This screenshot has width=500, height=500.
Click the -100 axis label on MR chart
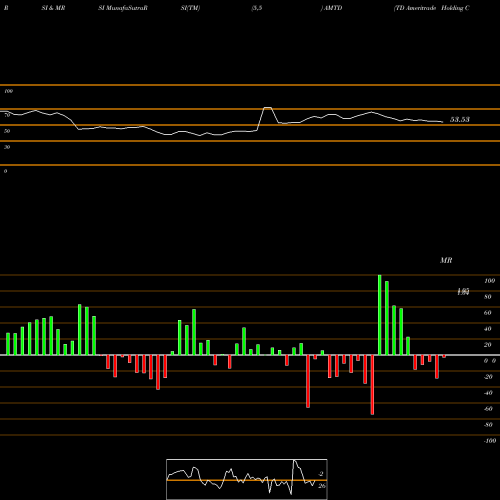(489, 441)
